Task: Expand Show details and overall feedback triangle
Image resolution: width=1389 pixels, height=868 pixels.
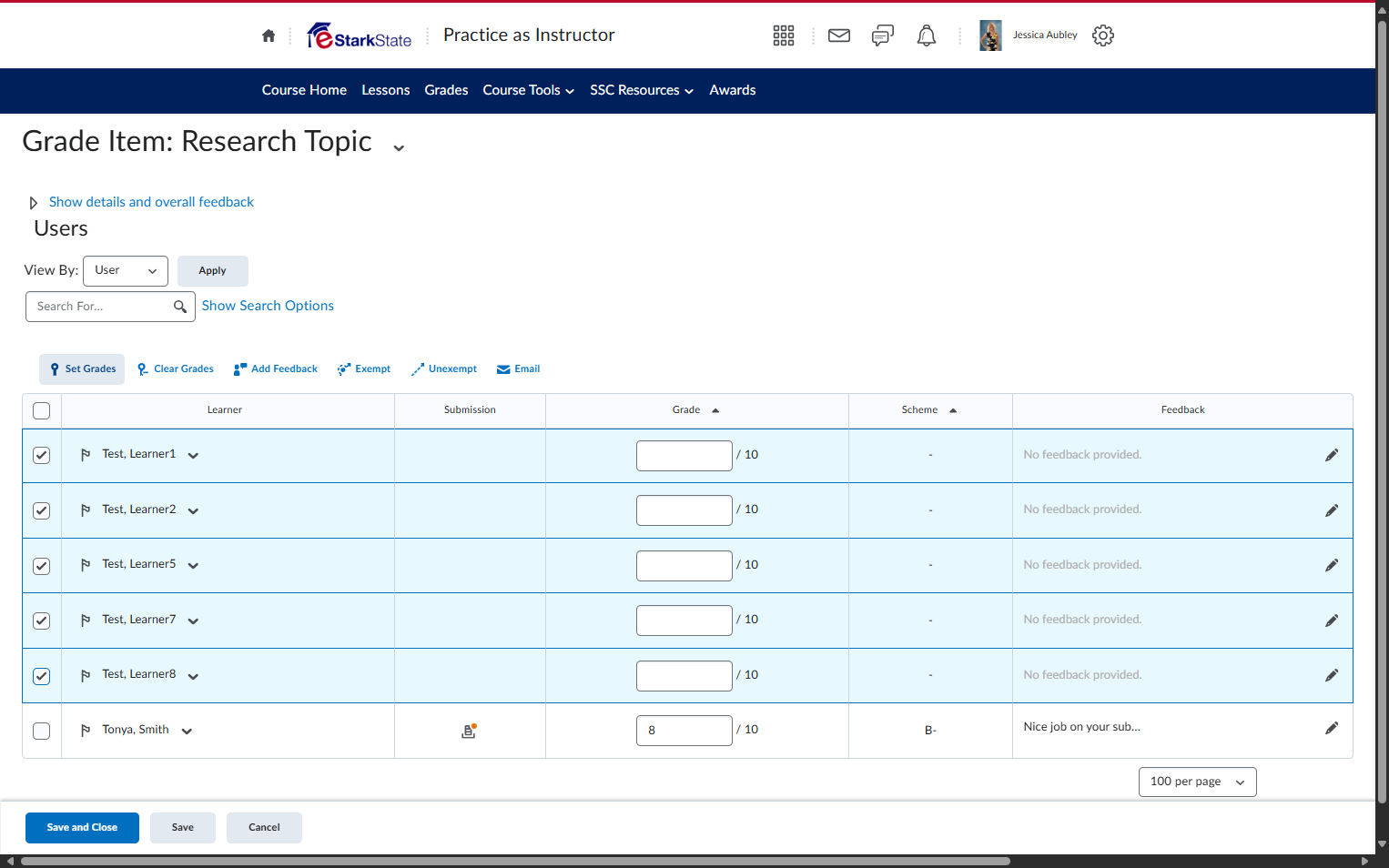Action: [x=34, y=203]
